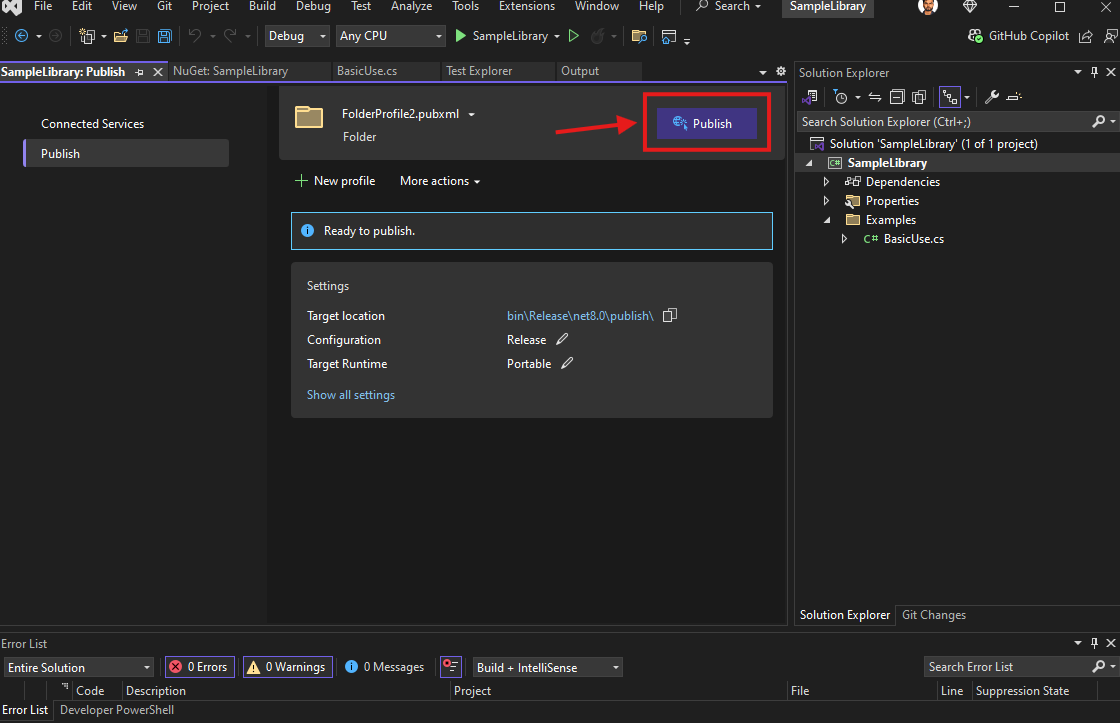Switch to the Test Explorer tab
The height and width of the screenshot is (723, 1120).
479,71
